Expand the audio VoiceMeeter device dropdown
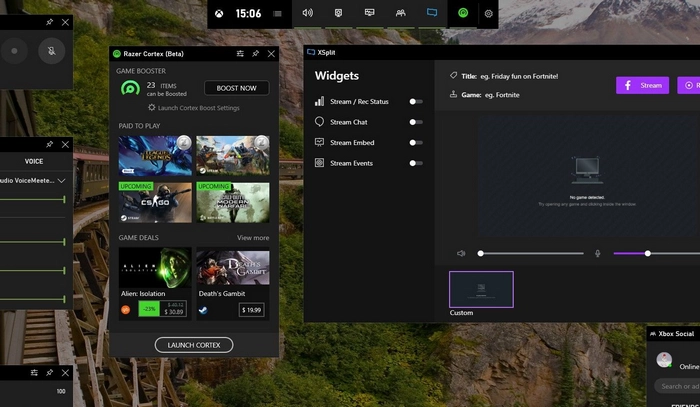Viewport: 700px width, 407px height. click(62, 180)
